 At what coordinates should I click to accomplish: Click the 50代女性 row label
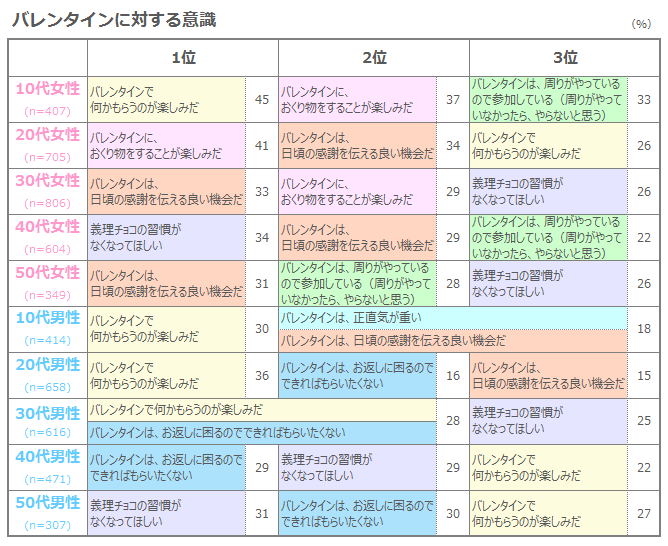tap(48, 273)
